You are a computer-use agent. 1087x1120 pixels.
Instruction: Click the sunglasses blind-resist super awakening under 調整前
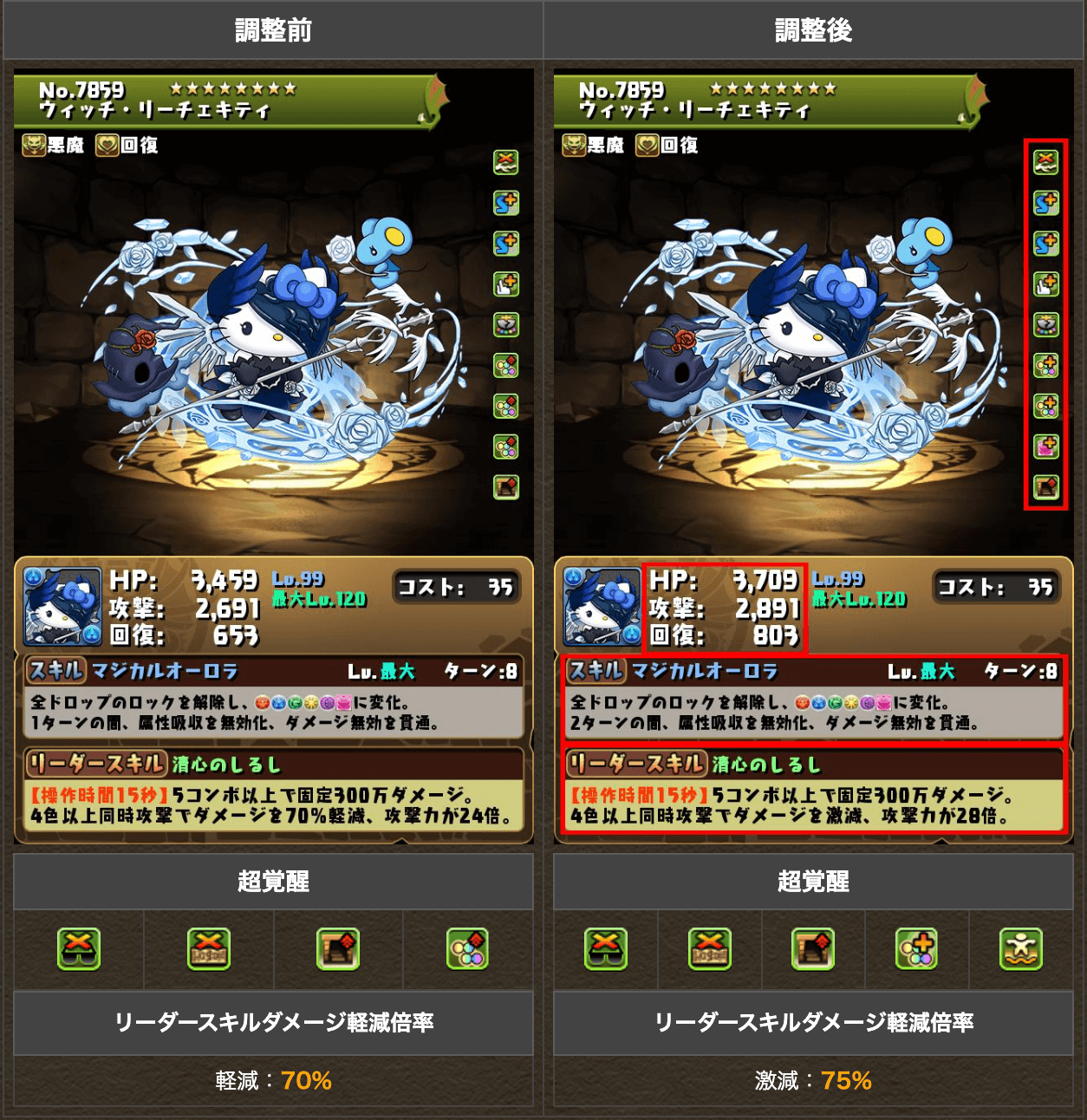[x=79, y=949]
